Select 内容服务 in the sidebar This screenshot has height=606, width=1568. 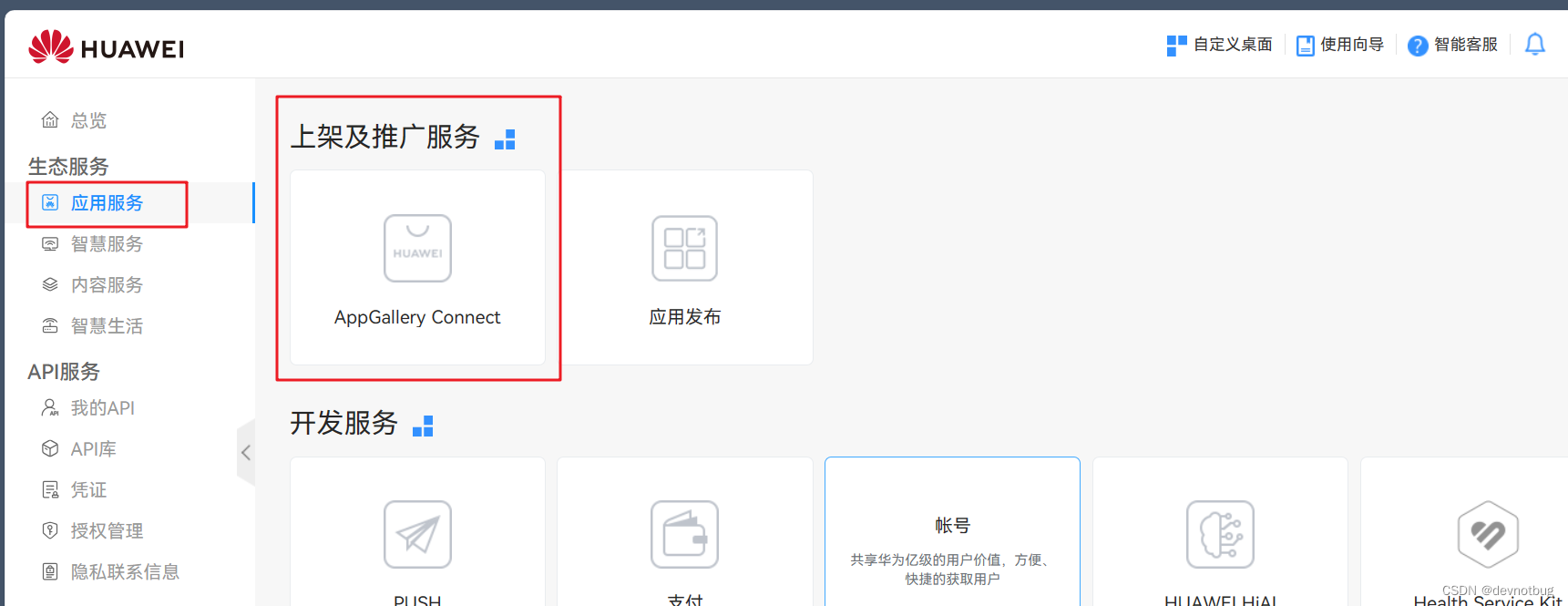click(x=107, y=285)
